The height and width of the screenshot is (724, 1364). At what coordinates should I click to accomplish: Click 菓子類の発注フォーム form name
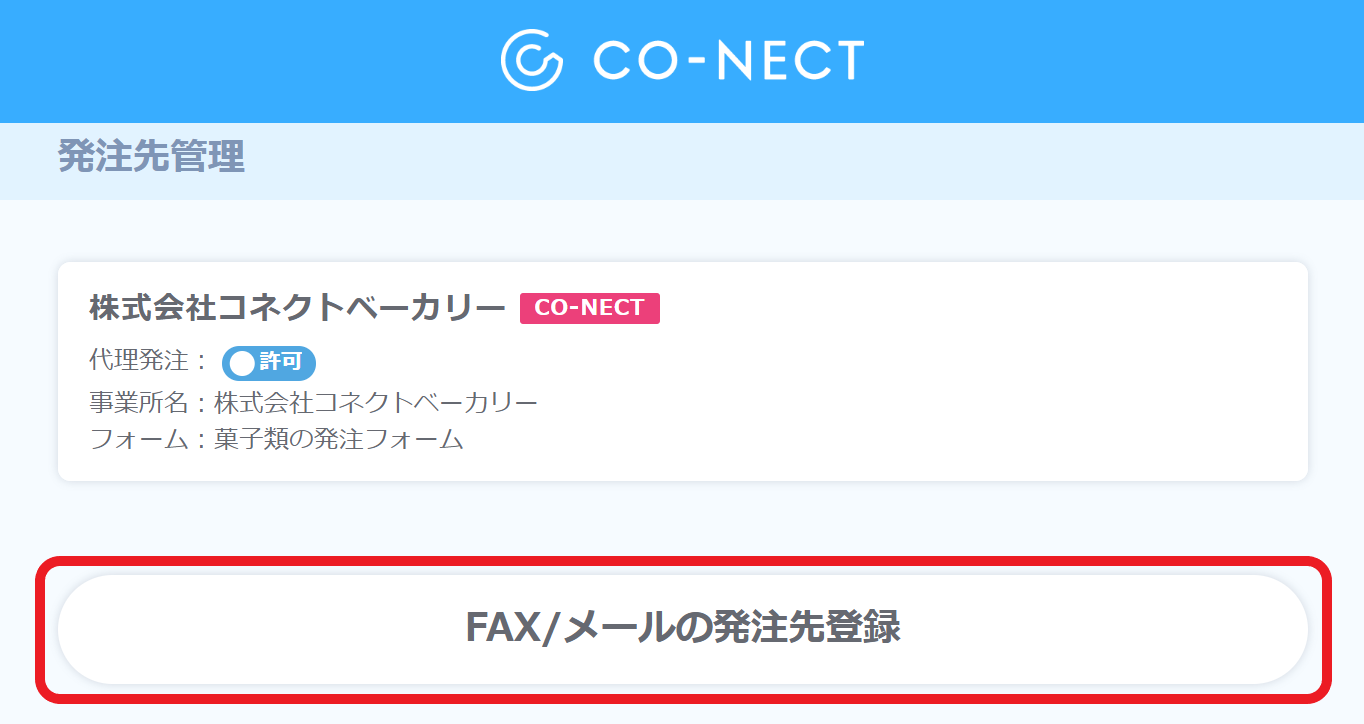(x=339, y=439)
